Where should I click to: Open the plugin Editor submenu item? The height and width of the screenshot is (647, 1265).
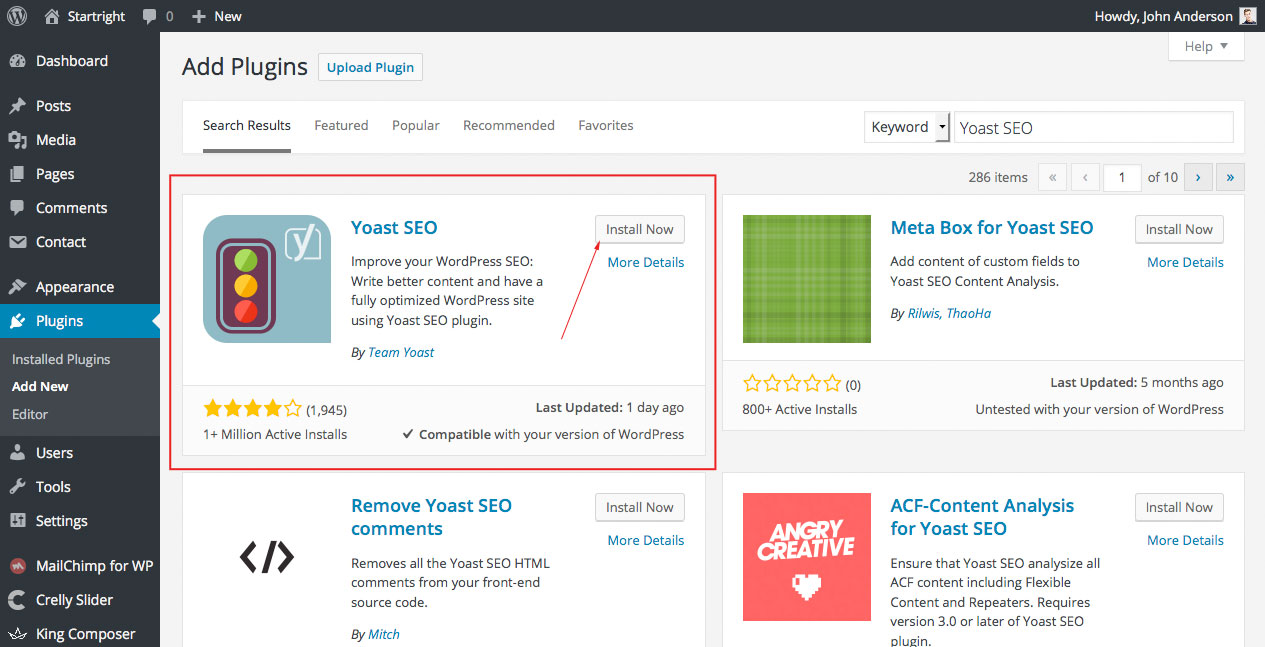(30, 414)
